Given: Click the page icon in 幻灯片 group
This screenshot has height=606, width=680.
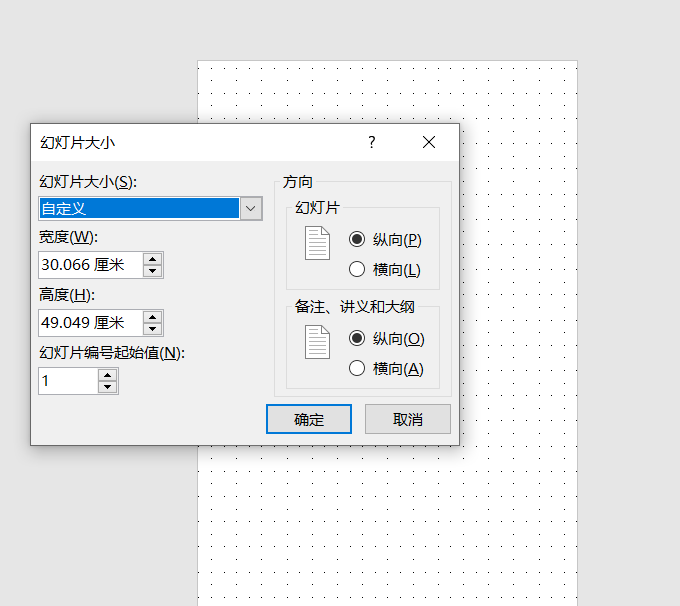Looking at the screenshot, I should point(317,243).
